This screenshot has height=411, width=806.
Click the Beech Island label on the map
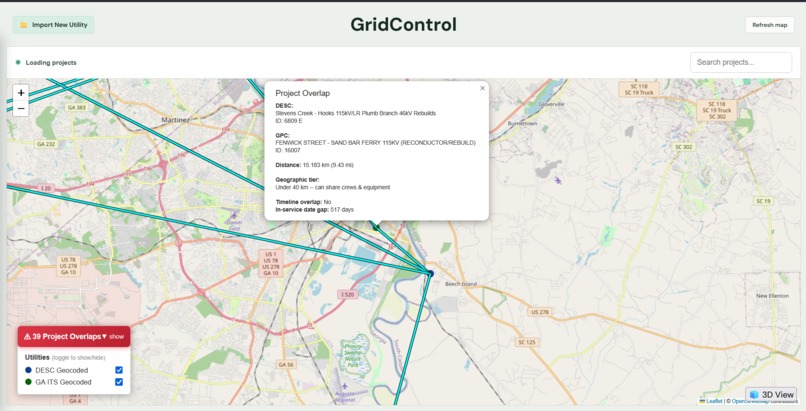click(x=461, y=284)
